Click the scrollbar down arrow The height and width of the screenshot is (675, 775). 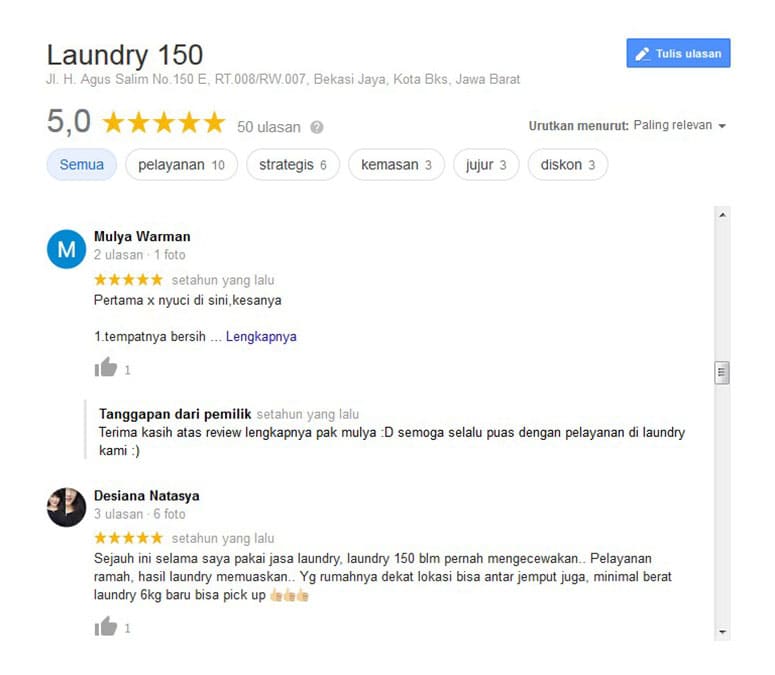click(x=722, y=632)
